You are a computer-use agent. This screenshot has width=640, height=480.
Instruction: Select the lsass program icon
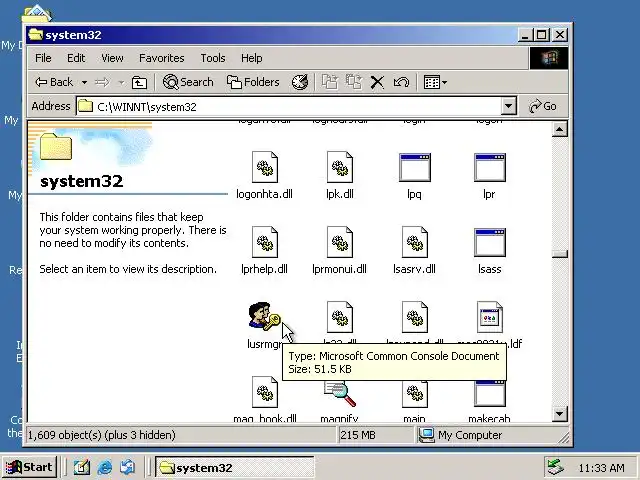point(490,242)
